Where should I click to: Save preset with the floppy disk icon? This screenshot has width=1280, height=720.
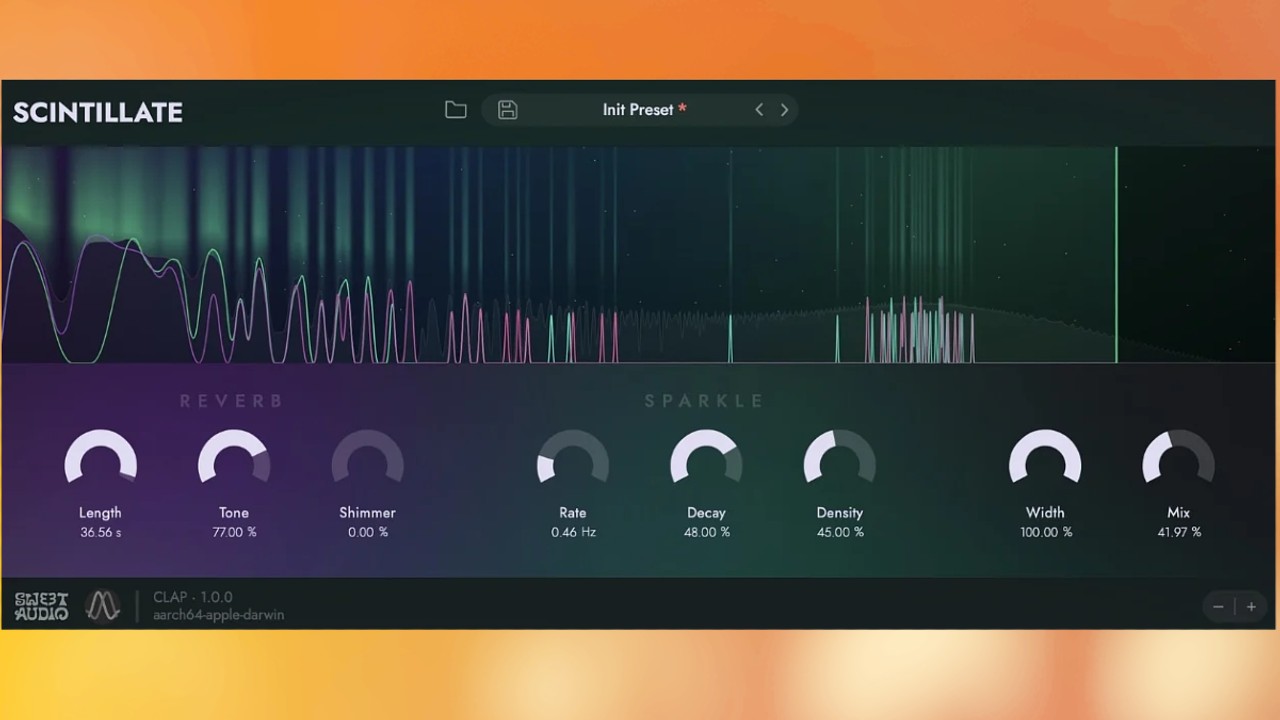point(508,110)
